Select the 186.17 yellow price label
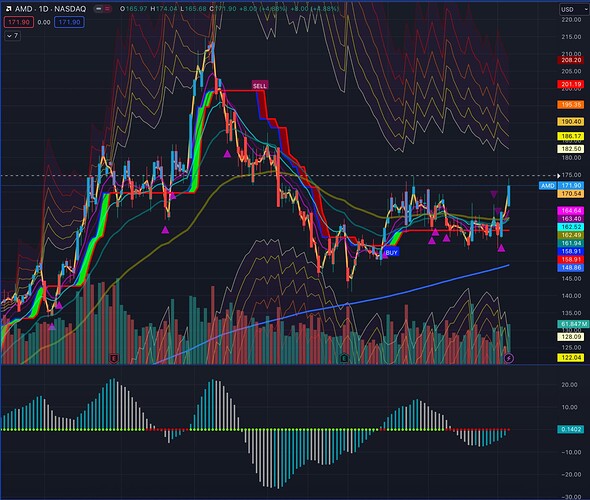 (571, 136)
